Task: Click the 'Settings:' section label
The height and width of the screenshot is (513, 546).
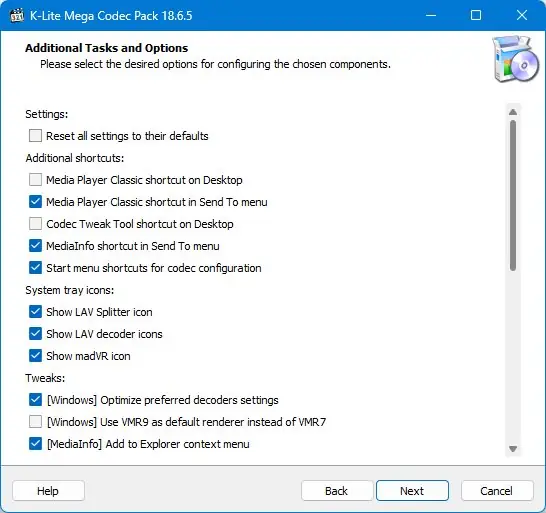Action: click(x=47, y=114)
